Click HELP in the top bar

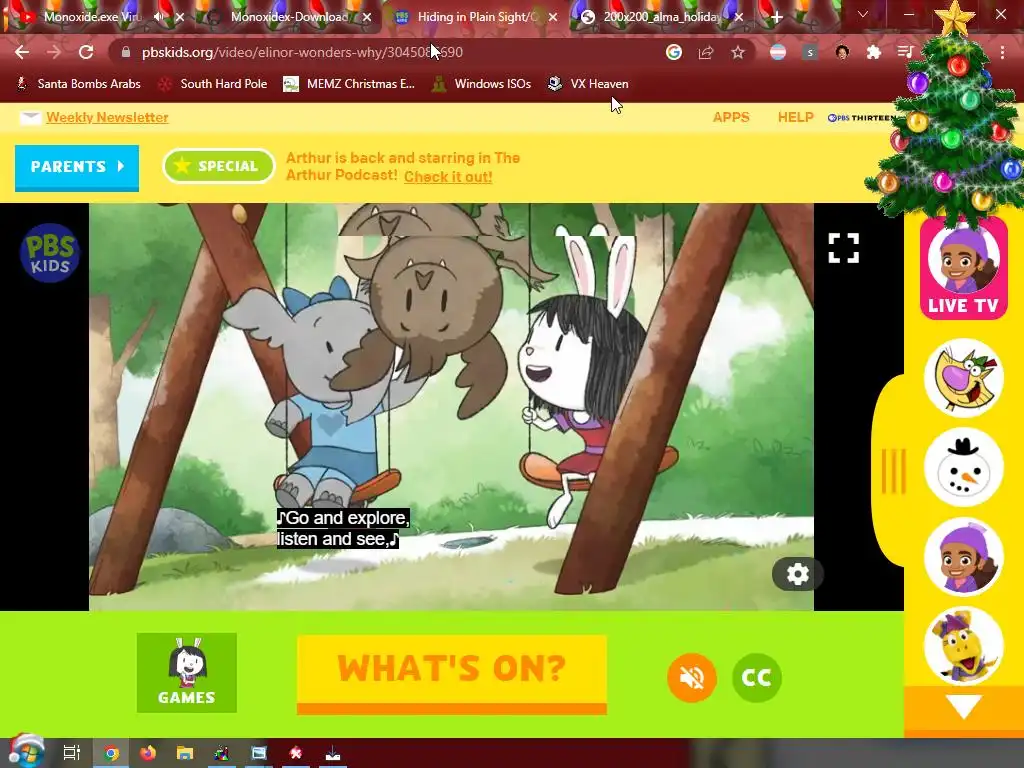[x=795, y=118]
